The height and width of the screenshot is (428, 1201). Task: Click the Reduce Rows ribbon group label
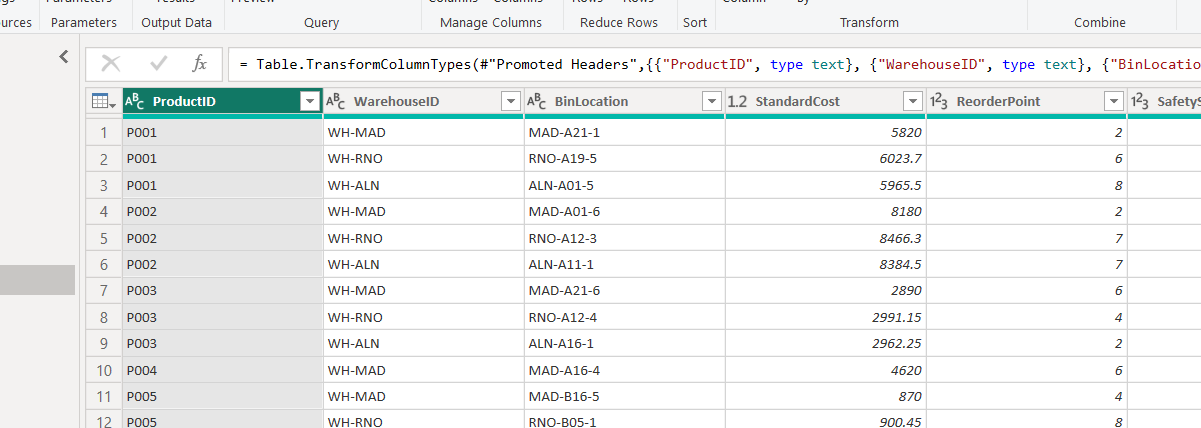(x=619, y=22)
